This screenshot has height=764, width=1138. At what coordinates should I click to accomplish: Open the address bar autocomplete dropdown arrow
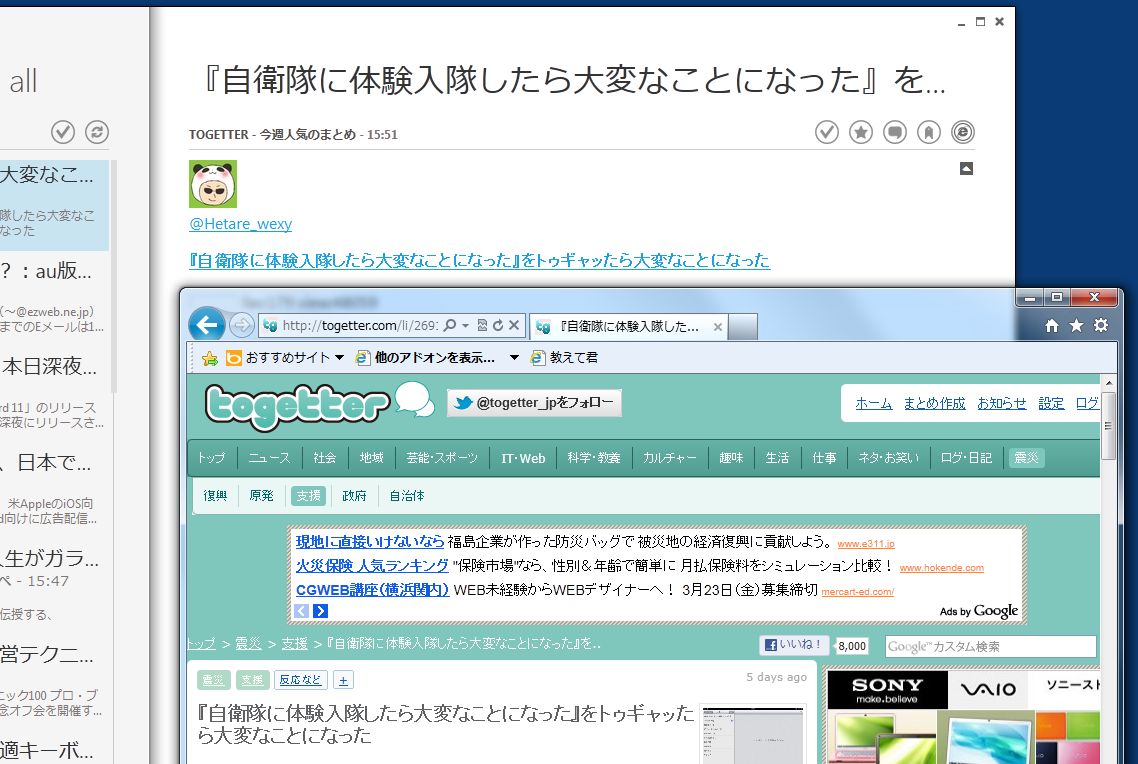click(x=465, y=326)
